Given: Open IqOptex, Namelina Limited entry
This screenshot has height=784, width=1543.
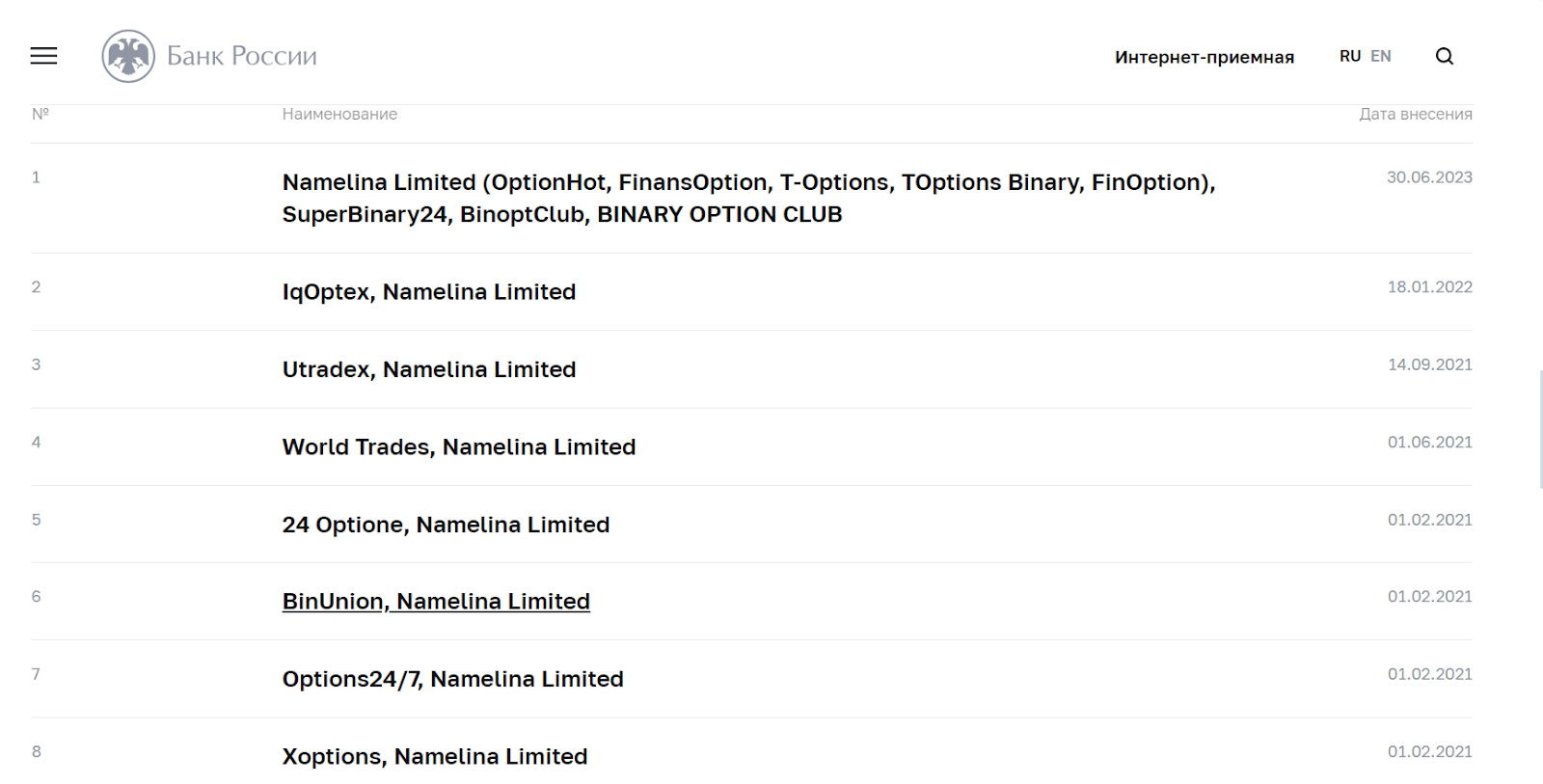Looking at the screenshot, I should pos(429,292).
